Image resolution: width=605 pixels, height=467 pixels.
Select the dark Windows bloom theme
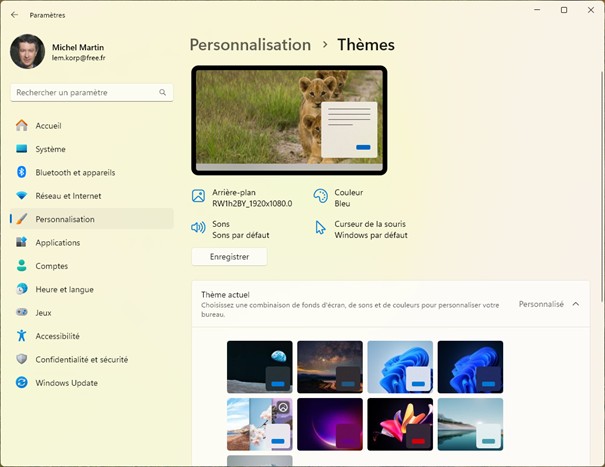(x=470, y=367)
